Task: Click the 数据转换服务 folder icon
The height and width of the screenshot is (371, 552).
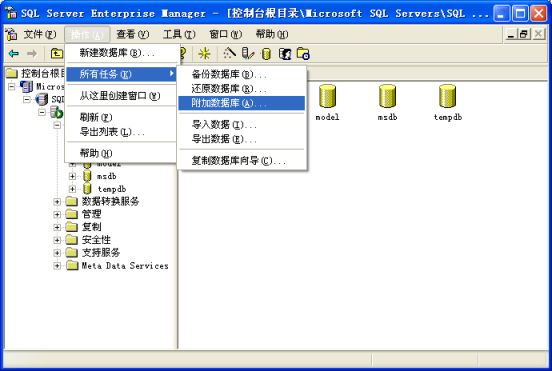Action: 72,201
